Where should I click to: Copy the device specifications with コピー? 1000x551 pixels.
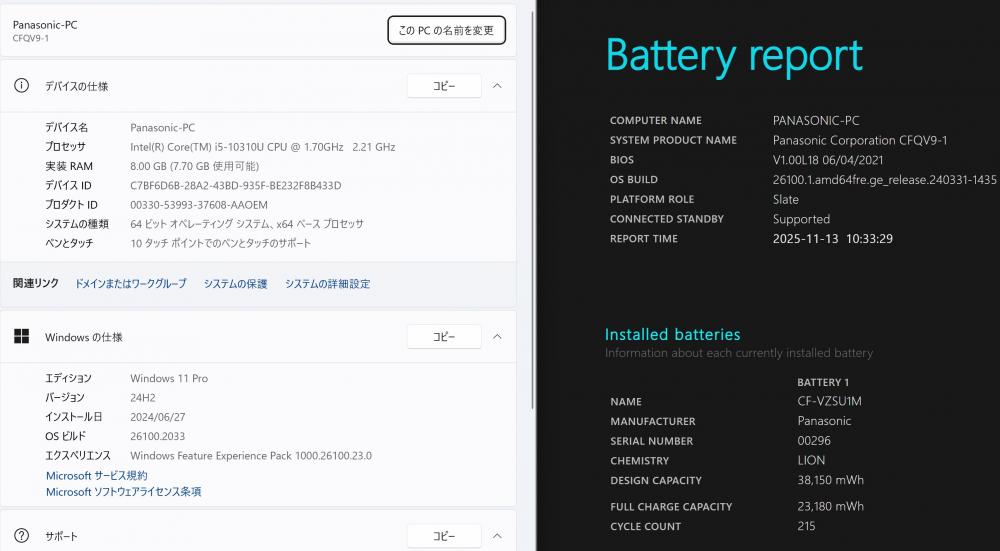(444, 86)
